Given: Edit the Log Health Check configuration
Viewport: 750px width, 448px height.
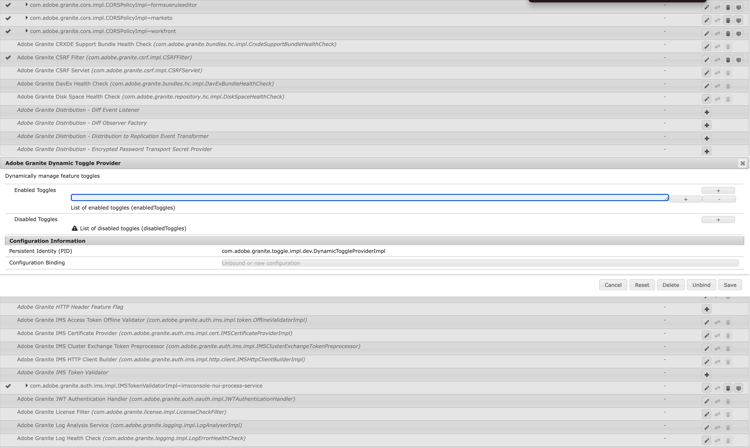Looking at the screenshot, I should point(706,440).
